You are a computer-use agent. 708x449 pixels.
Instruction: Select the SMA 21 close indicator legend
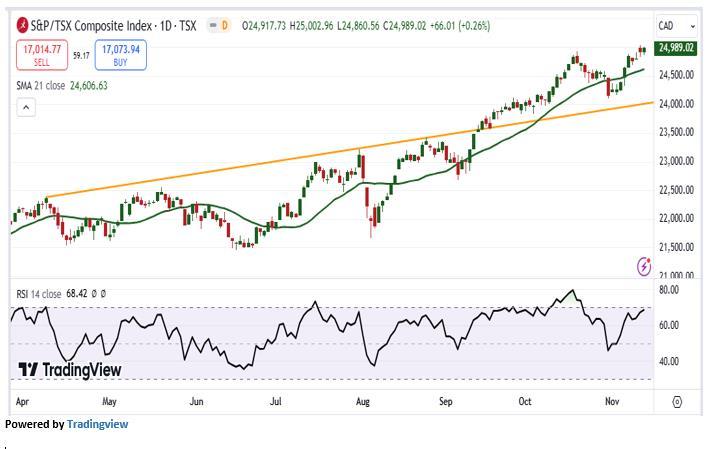tap(40, 86)
